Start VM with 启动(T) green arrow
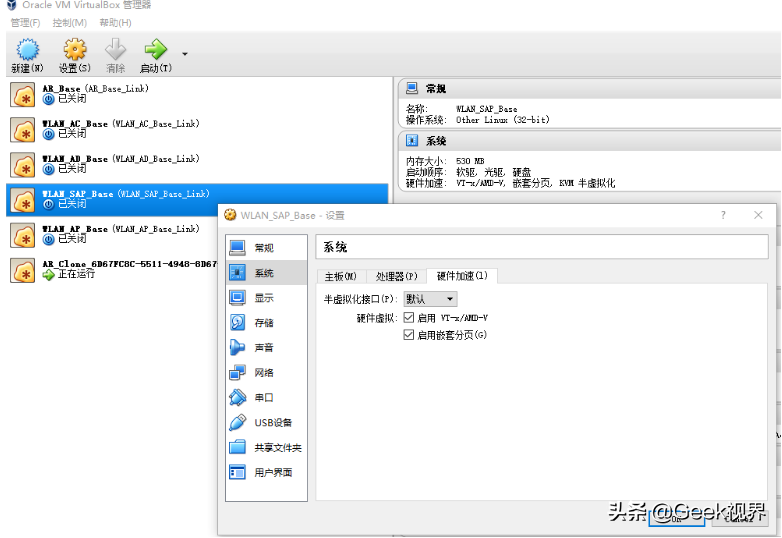Image resolution: width=782 pixels, height=538 pixels. (156, 50)
